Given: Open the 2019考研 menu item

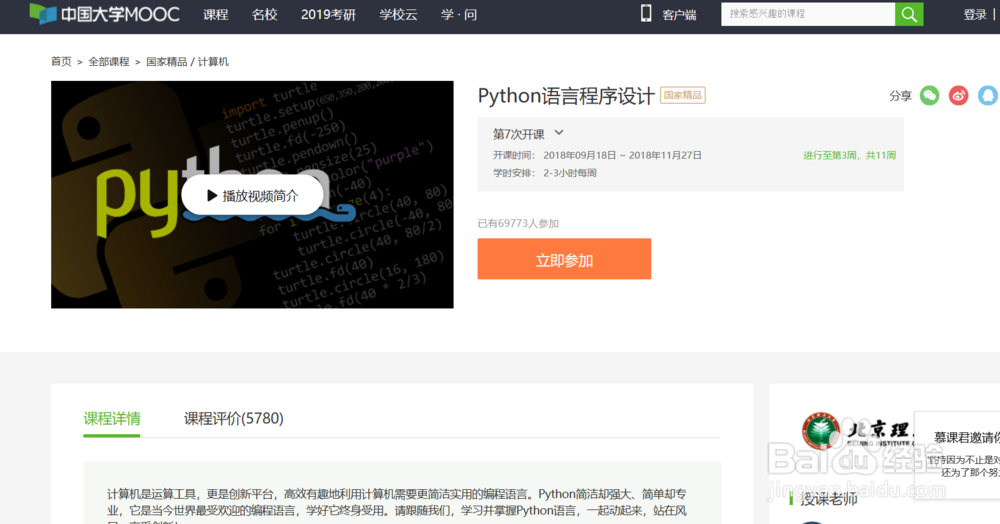Looking at the screenshot, I should (328, 15).
